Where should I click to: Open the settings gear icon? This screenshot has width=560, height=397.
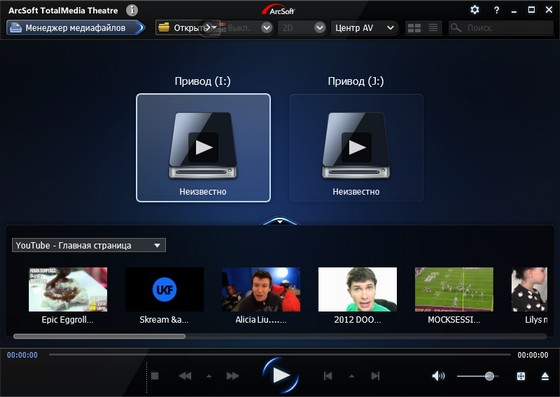pos(474,10)
